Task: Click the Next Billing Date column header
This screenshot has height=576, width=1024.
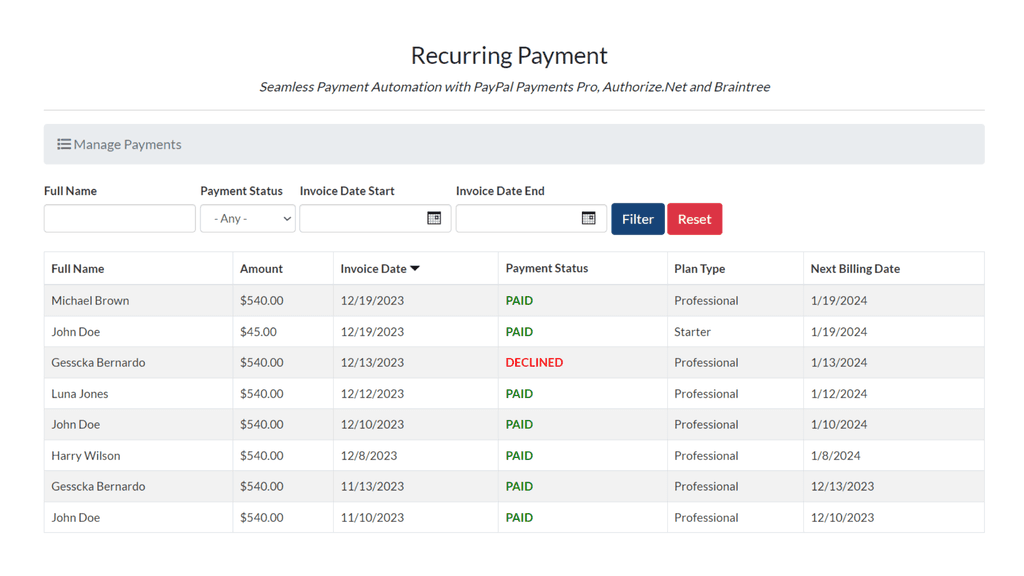Action: point(857,268)
